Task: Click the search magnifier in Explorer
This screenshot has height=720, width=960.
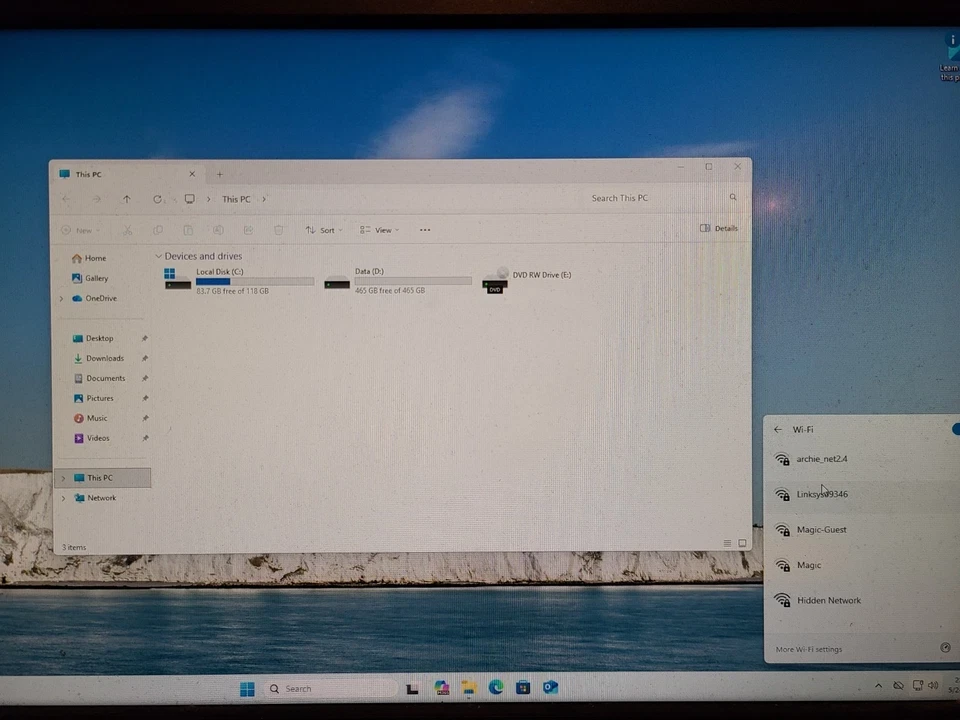Action: 733,197
